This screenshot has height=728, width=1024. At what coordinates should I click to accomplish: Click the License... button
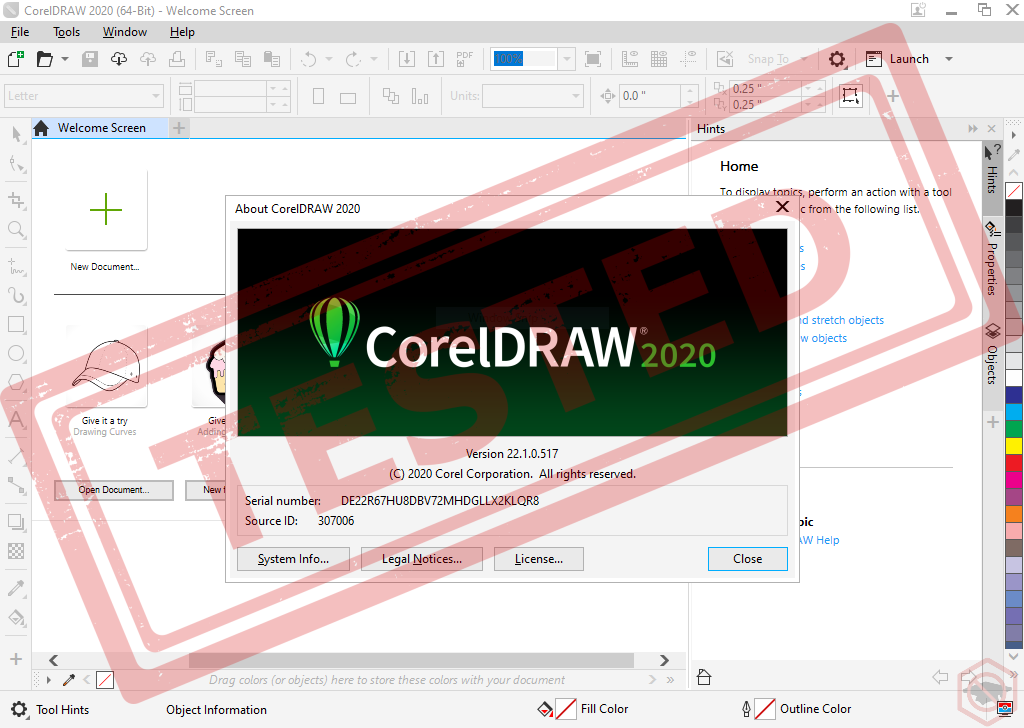(539, 559)
